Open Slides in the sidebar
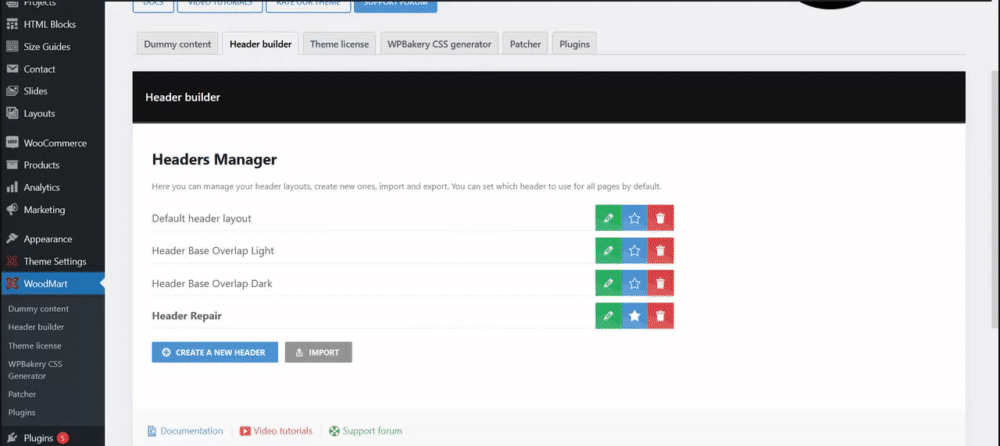1000x446 pixels. point(52,91)
